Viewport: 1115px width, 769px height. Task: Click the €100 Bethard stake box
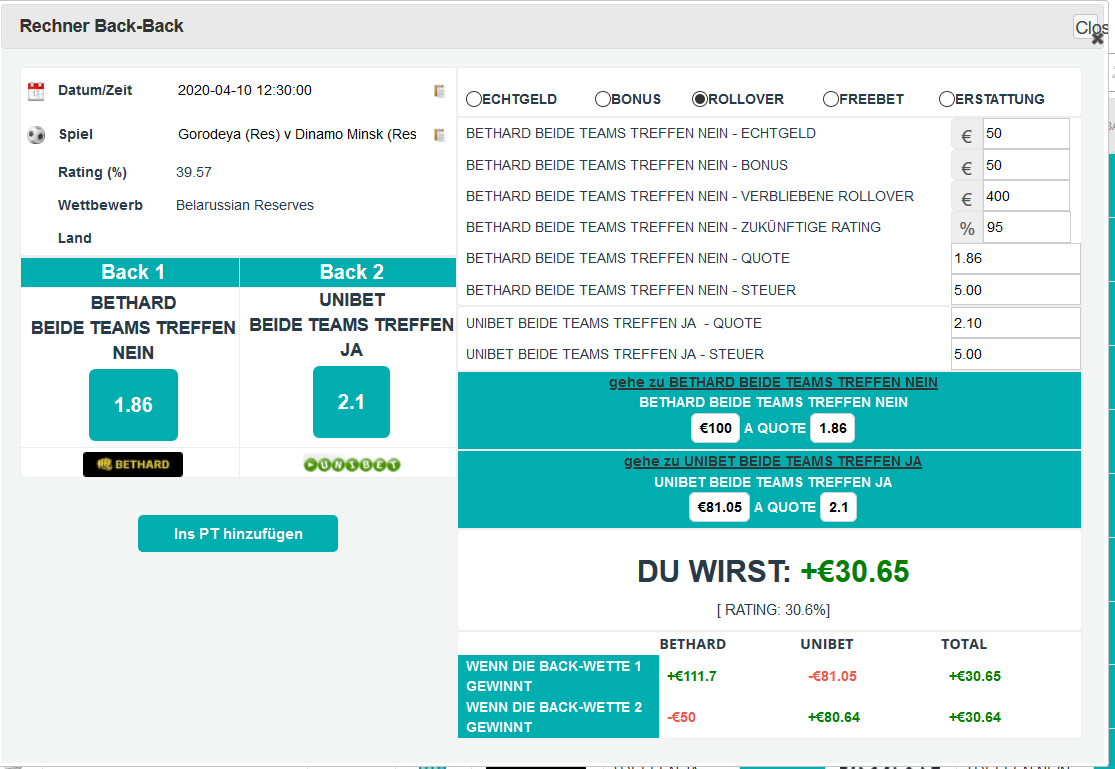tap(715, 428)
